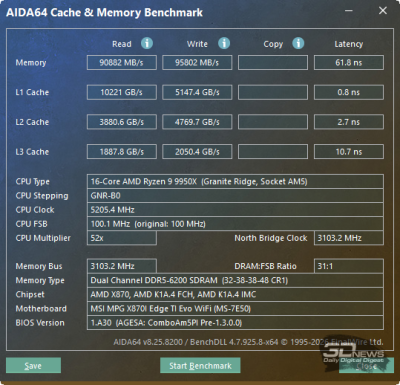
Task: Click empty L3 Cache copy field
Action: point(273,152)
